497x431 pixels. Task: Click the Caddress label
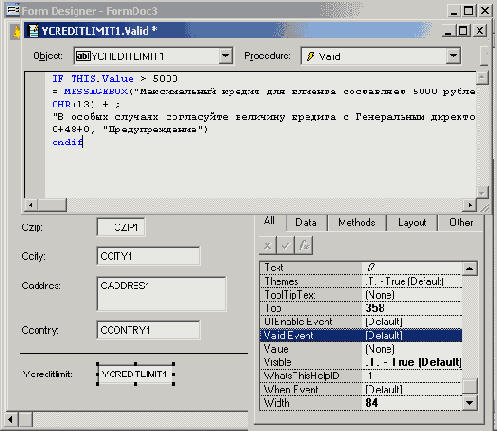click(x=41, y=286)
